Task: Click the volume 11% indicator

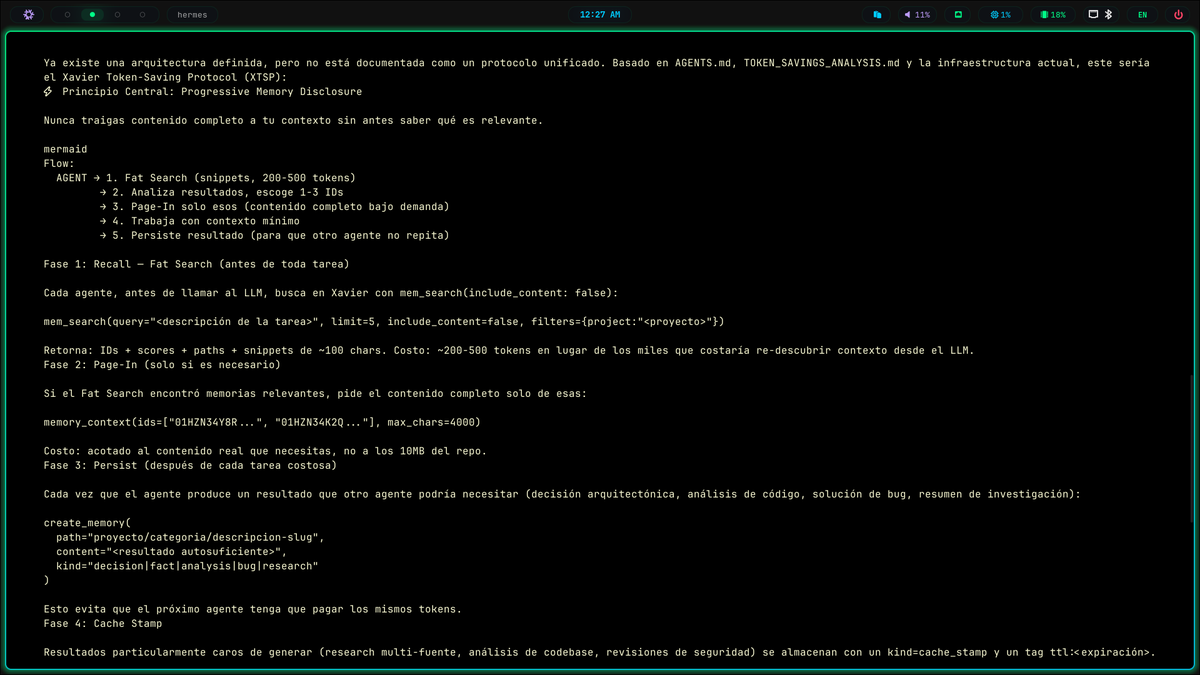Action: [x=917, y=15]
